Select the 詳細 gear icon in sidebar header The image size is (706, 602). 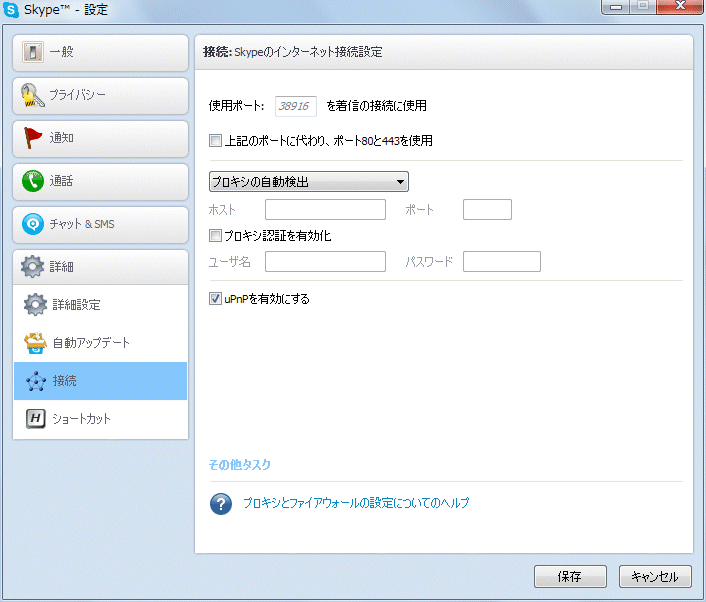pyautogui.click(x=32, y=267)
